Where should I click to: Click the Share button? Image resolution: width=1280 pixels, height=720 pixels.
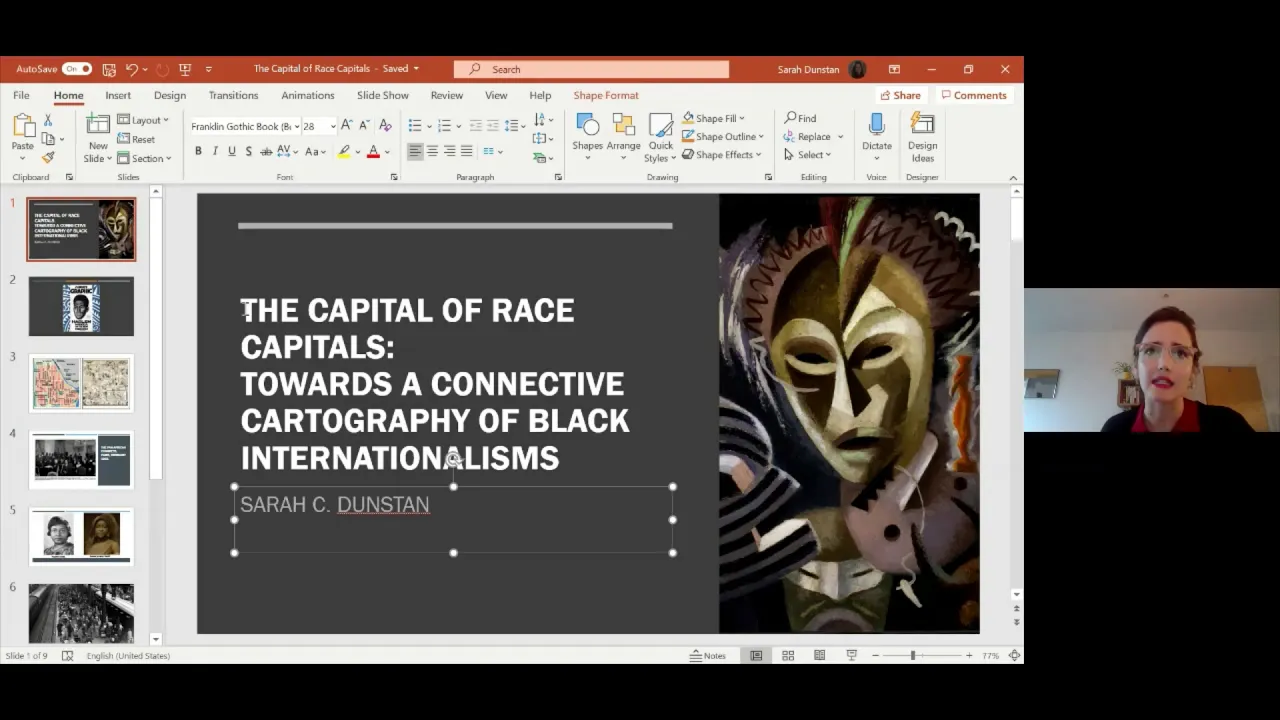click(900, 95)
